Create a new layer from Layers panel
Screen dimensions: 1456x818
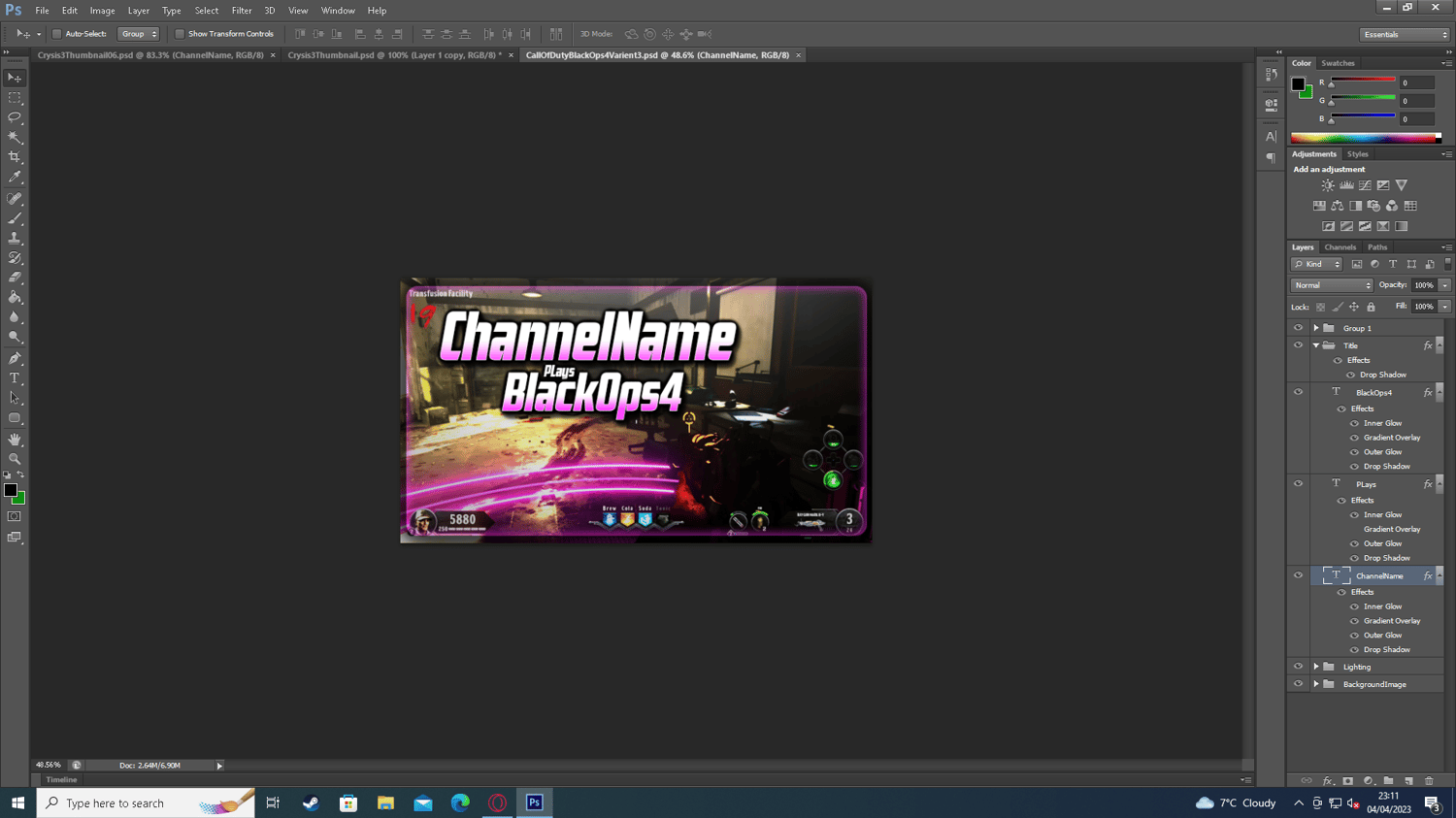pos(1408,781)
